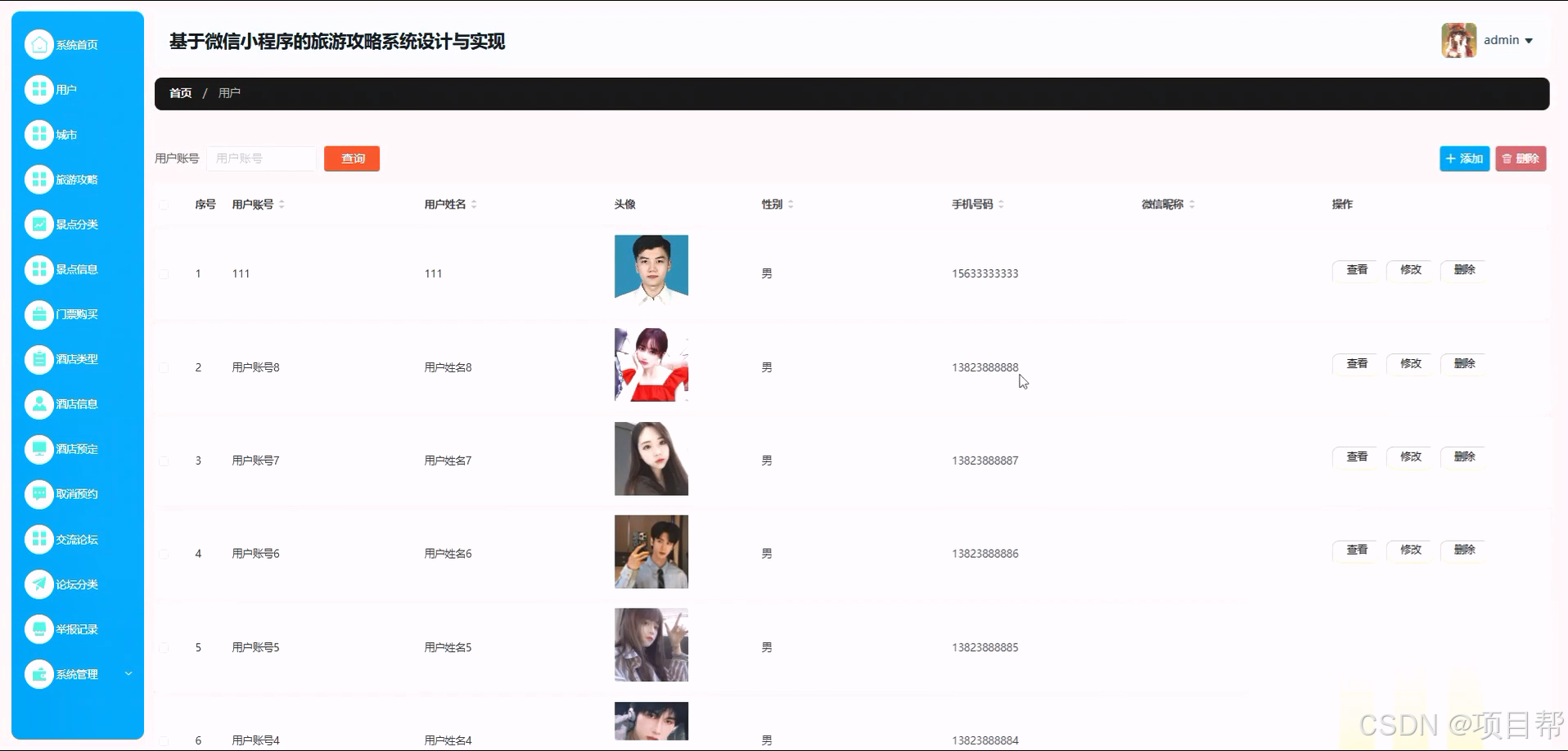This screenshot has width=1568, height=751.
Task: Click the 酒店类型 clipboard icon
Action: 38,359
